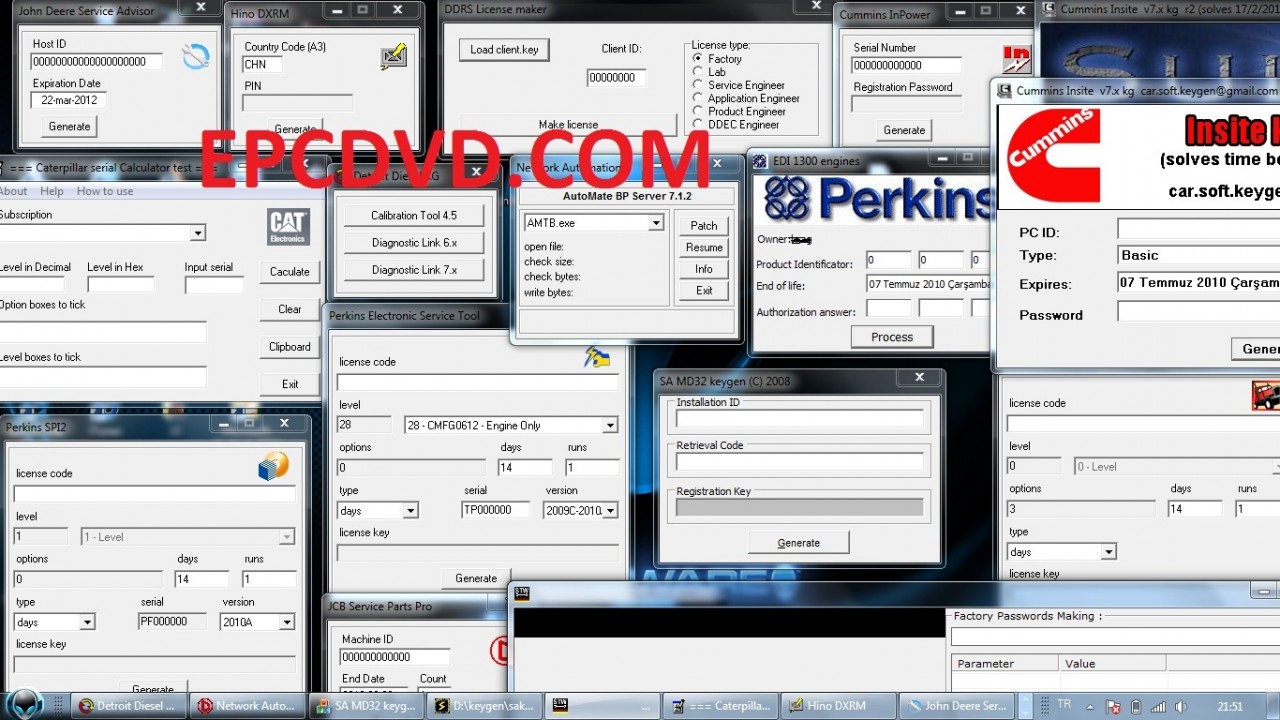Open the Windows Start orb
Viewport: 1280px width, 720px height.
click(26, 704)
